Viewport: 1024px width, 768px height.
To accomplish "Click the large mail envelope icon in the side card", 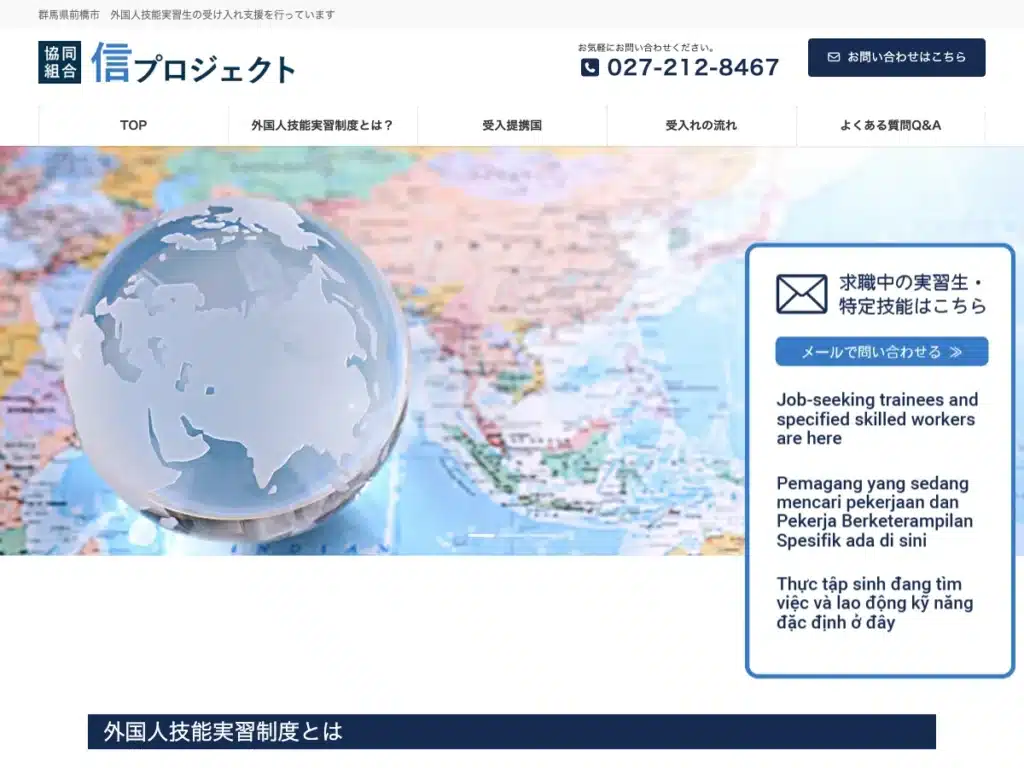I will 801,294.
